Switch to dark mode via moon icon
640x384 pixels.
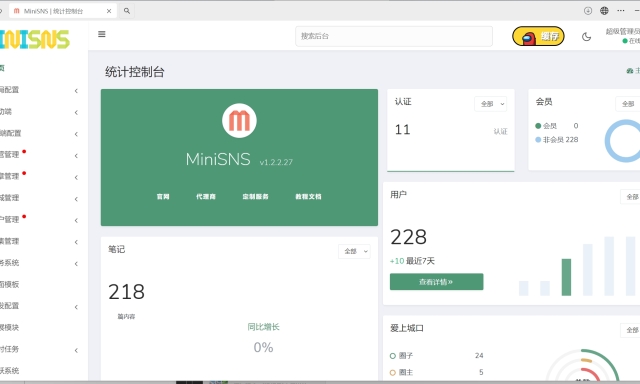coord(586,37)
